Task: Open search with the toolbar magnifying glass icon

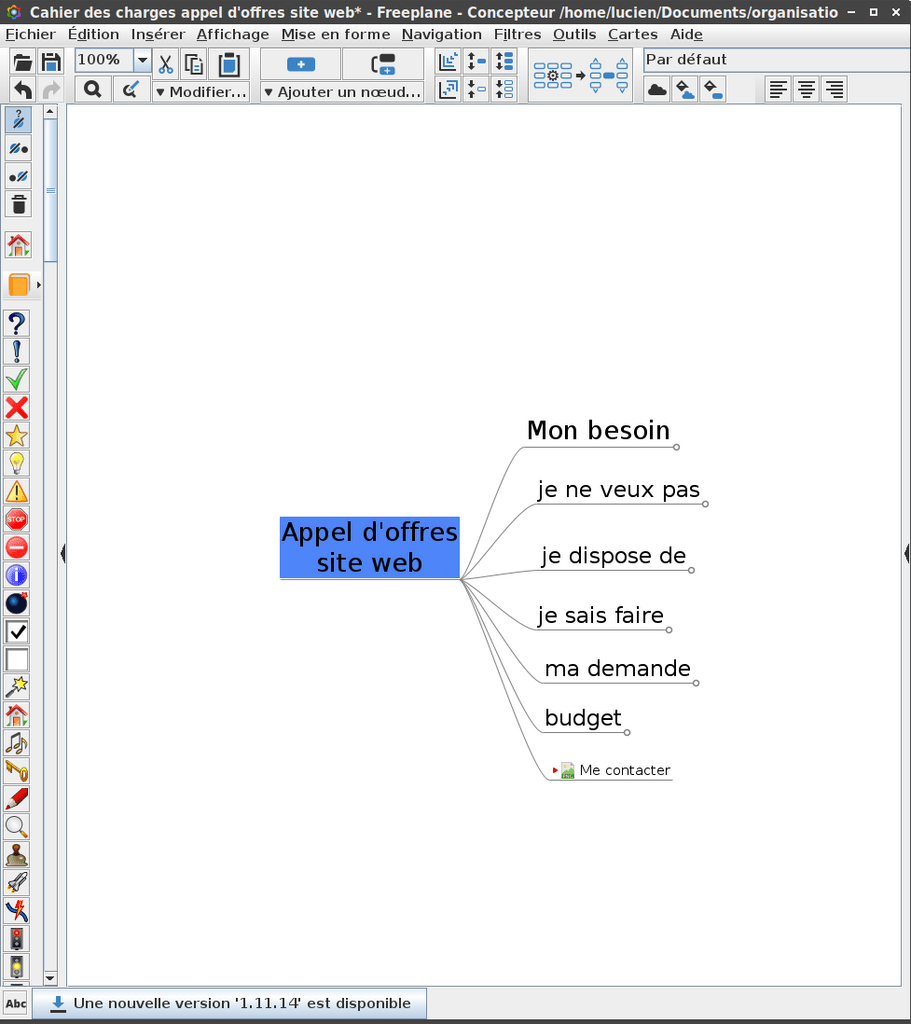Action: coord(93,89)
